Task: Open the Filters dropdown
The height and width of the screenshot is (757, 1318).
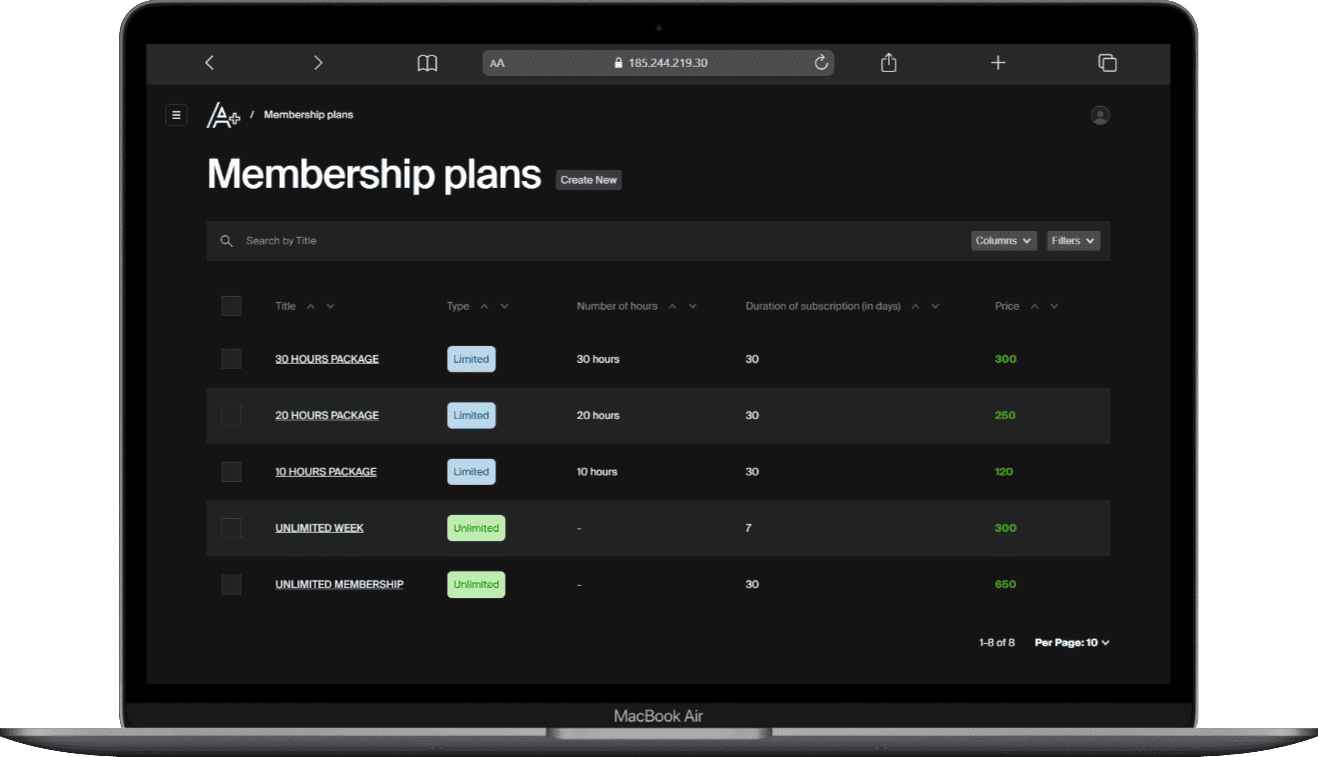Action: coord(1073,241)
